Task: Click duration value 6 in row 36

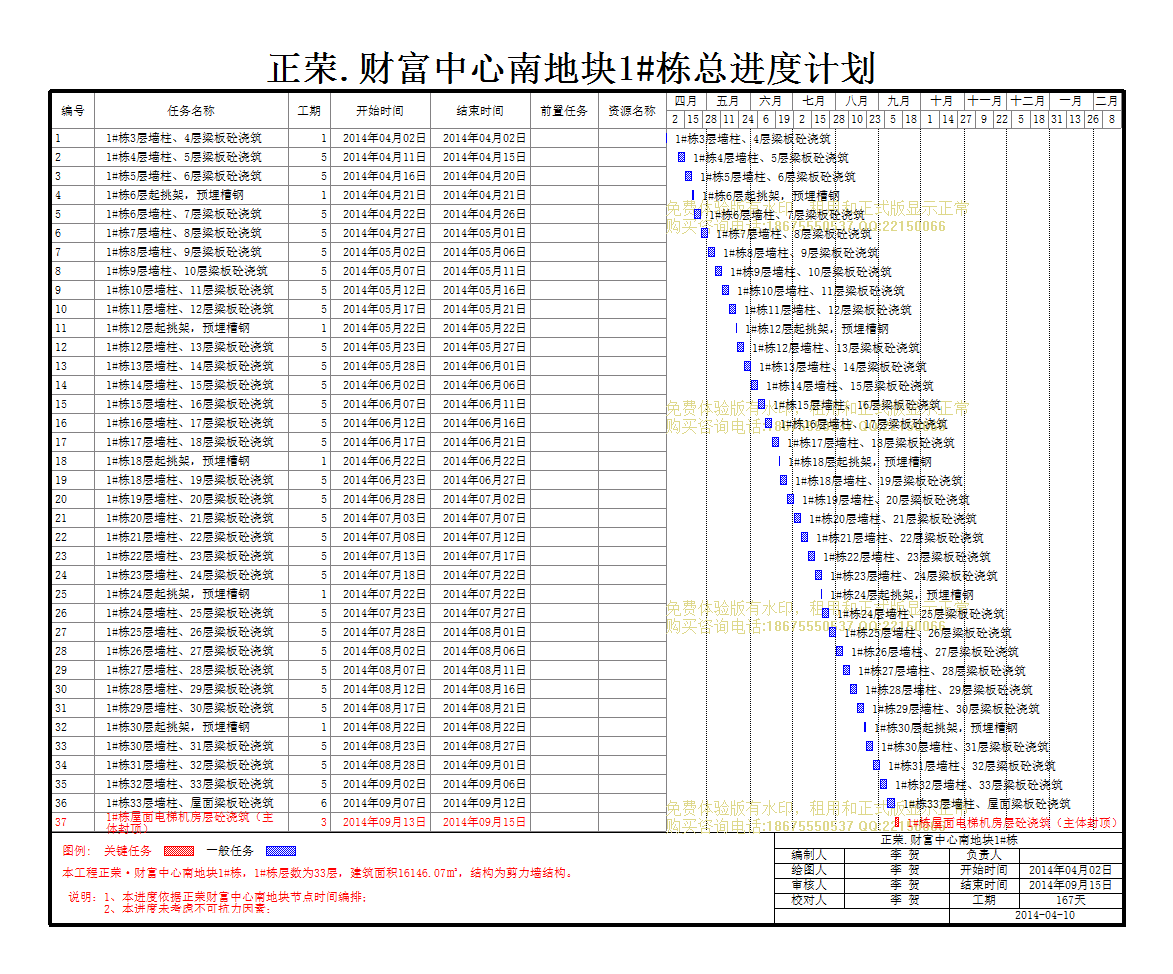Action: [324, 803]
